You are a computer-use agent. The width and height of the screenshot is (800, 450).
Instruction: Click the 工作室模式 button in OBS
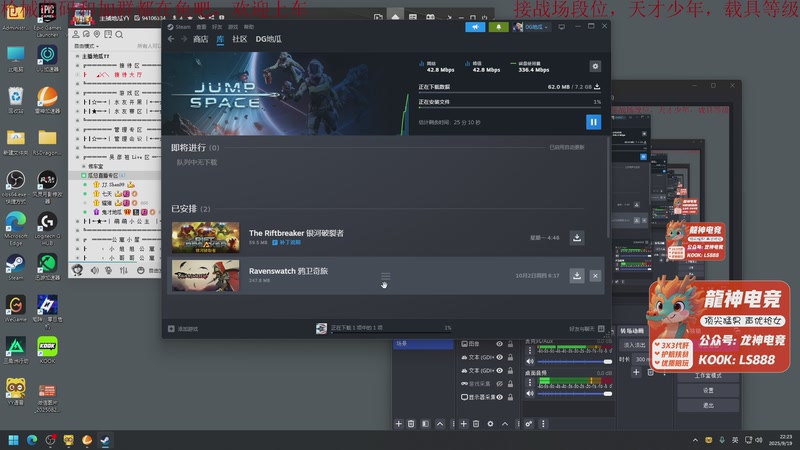[x=708, y=376]
